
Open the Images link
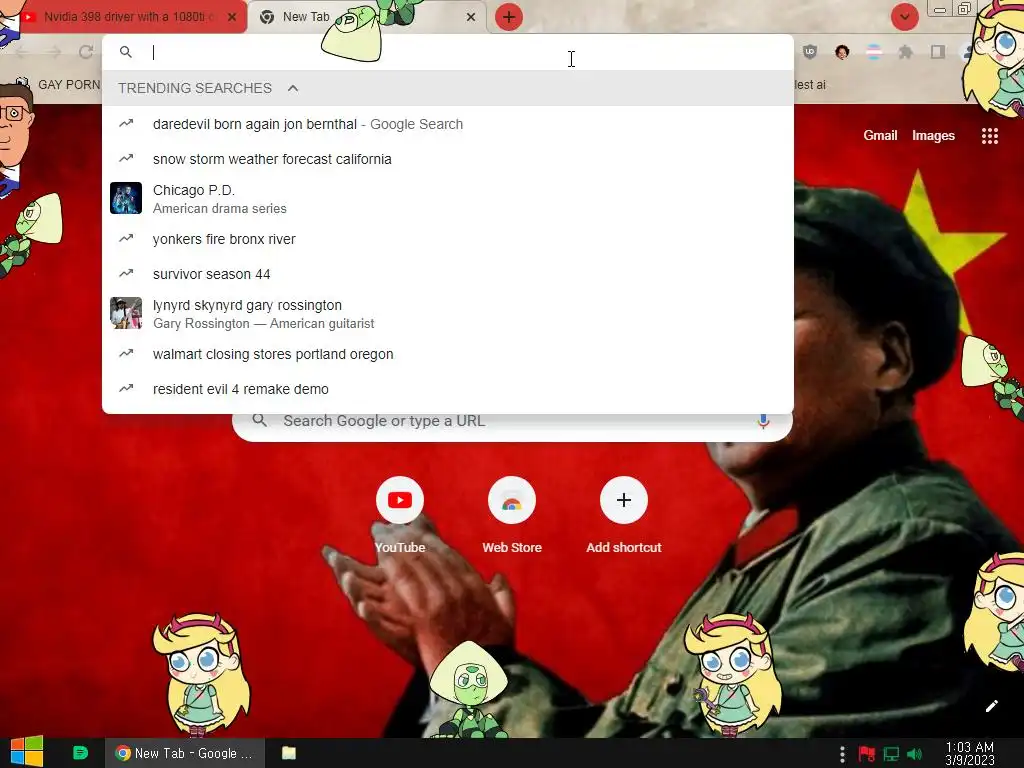point(933,135)
